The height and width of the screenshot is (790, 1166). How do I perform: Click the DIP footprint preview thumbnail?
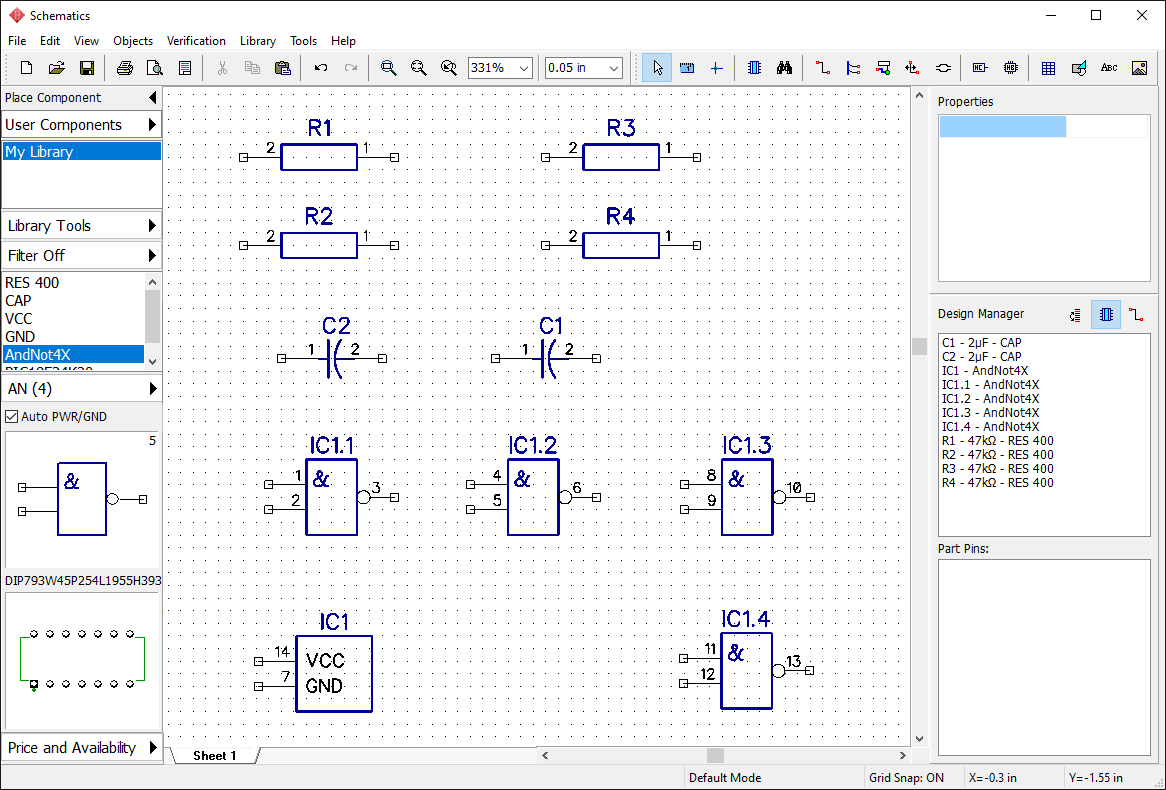tap(82, 661)
